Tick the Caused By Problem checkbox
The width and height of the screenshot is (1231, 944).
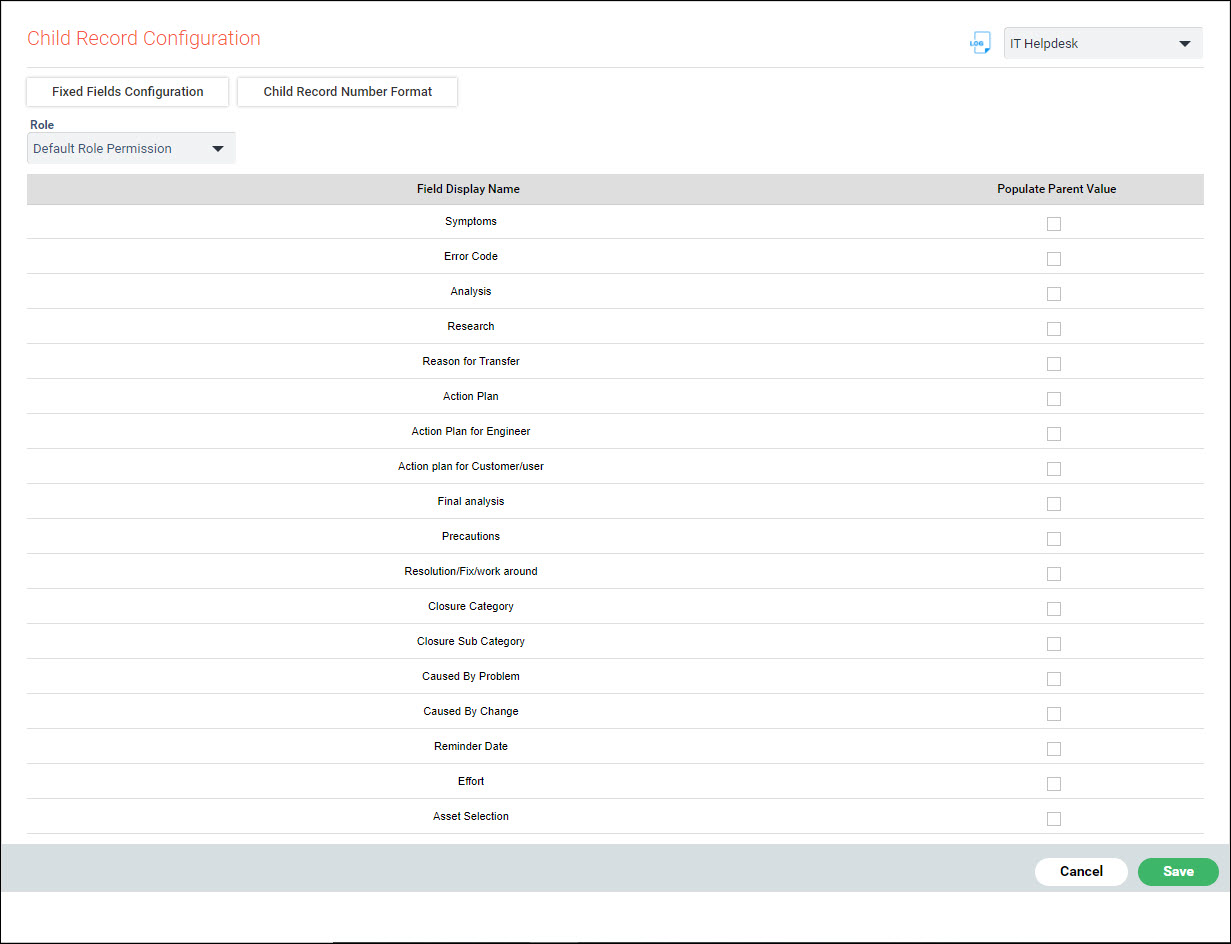tap(1053, 678)
